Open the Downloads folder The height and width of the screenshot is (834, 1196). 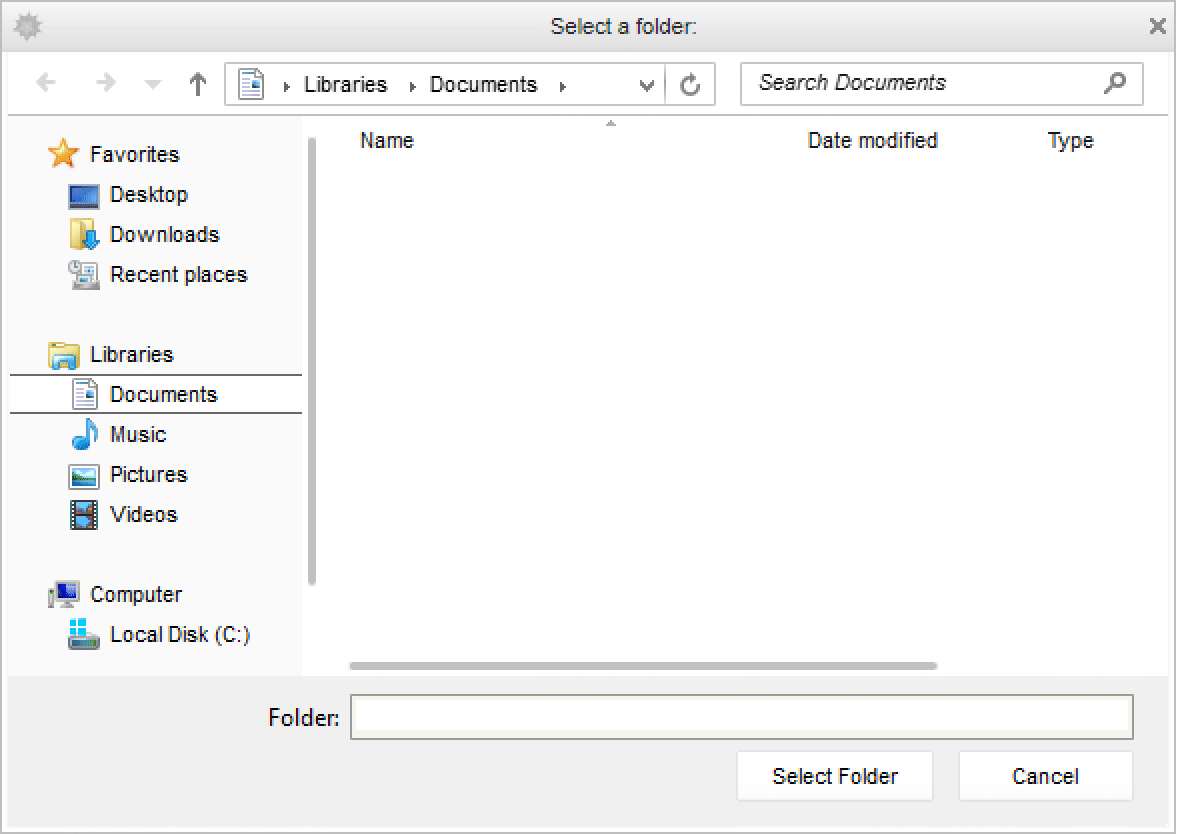pos(164,235)
